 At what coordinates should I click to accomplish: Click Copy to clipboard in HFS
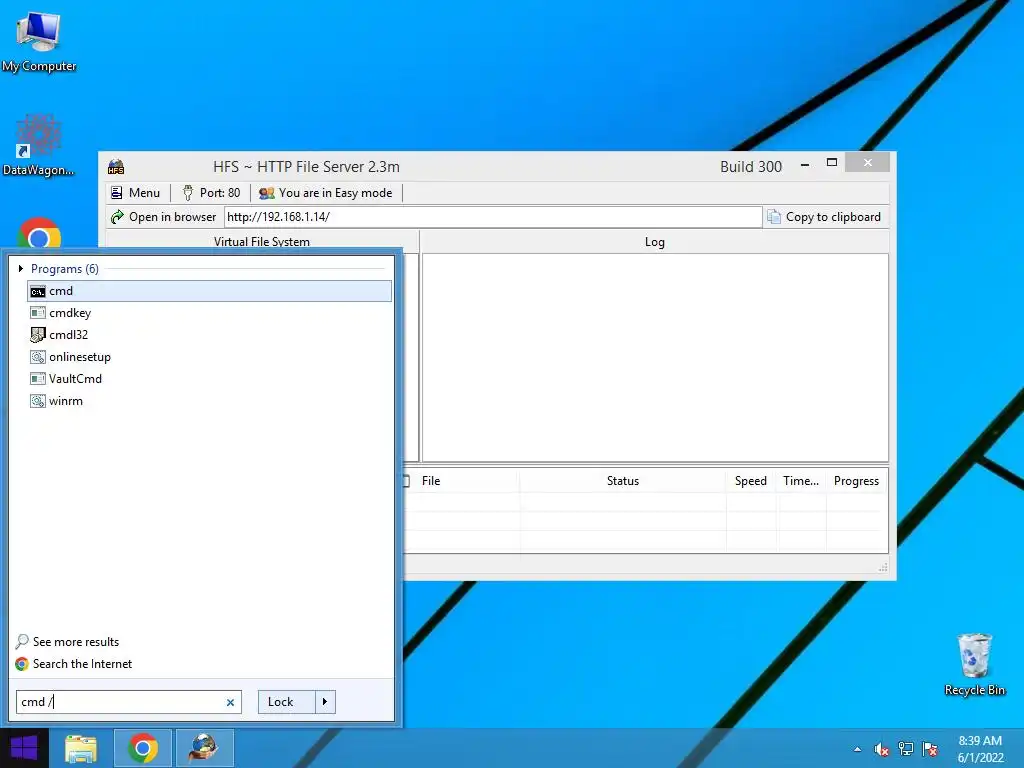(x=824, y=217)
